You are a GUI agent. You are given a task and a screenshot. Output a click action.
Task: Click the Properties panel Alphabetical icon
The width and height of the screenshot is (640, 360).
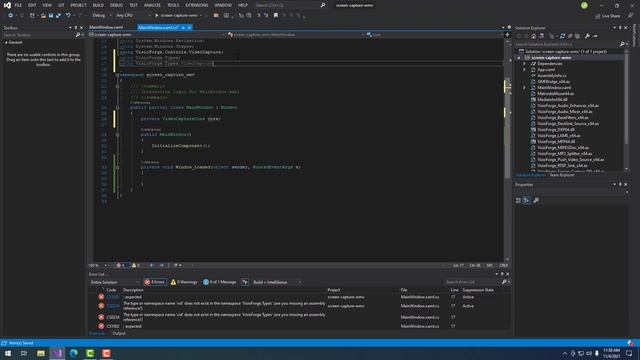[527, 200]
